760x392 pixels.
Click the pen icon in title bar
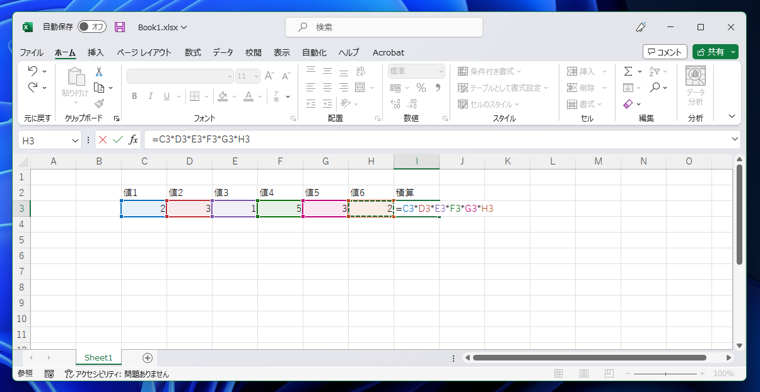point(641,27)
